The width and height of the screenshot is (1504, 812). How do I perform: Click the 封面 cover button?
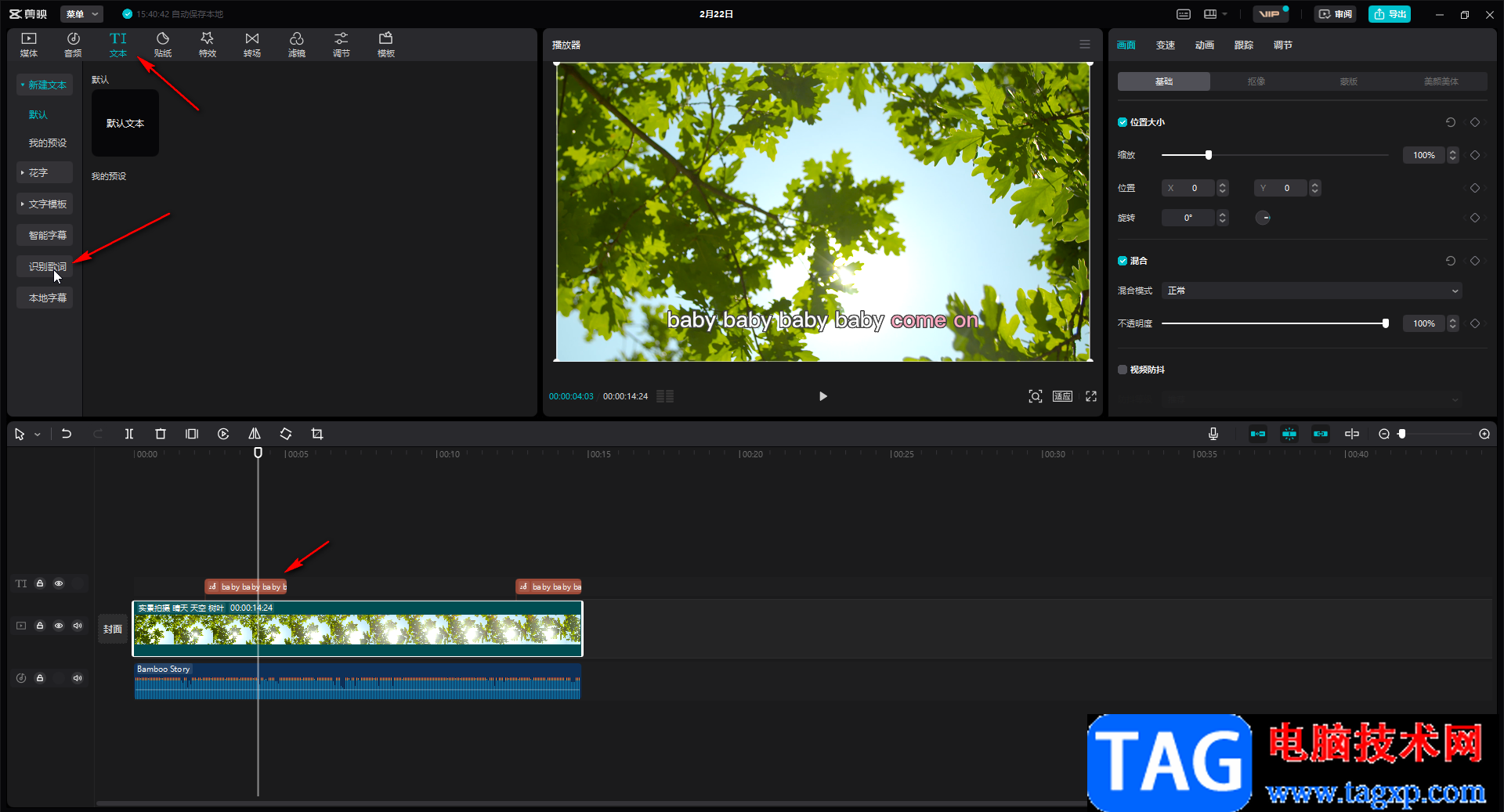pos(113,629)
